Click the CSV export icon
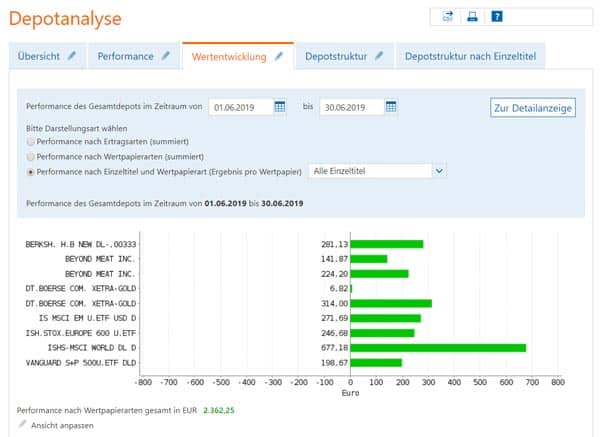This screenshot has height=437, width=600. click(447, 16)
